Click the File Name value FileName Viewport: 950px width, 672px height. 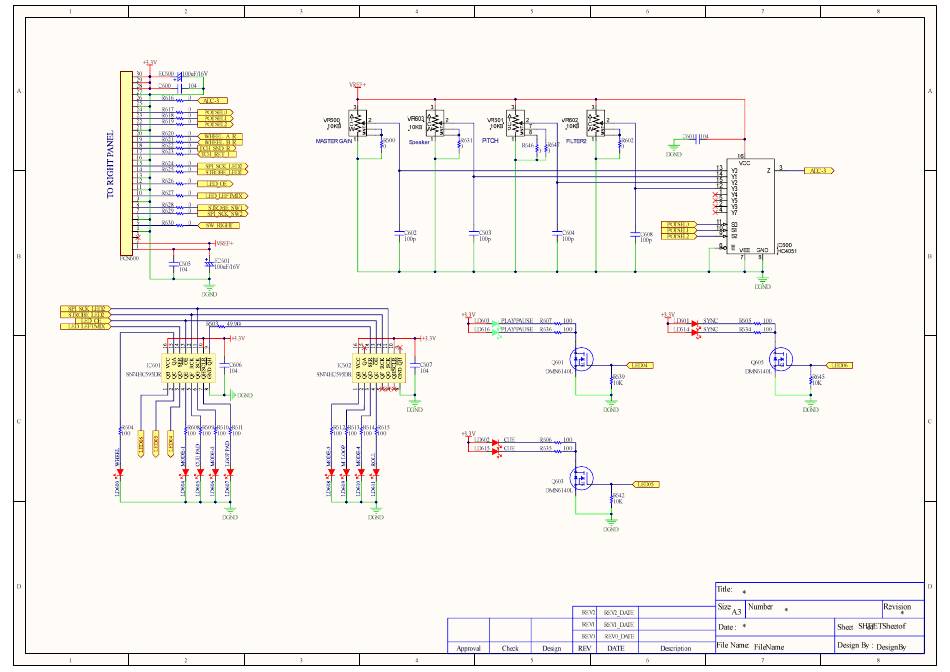click(x=769, y=647)
